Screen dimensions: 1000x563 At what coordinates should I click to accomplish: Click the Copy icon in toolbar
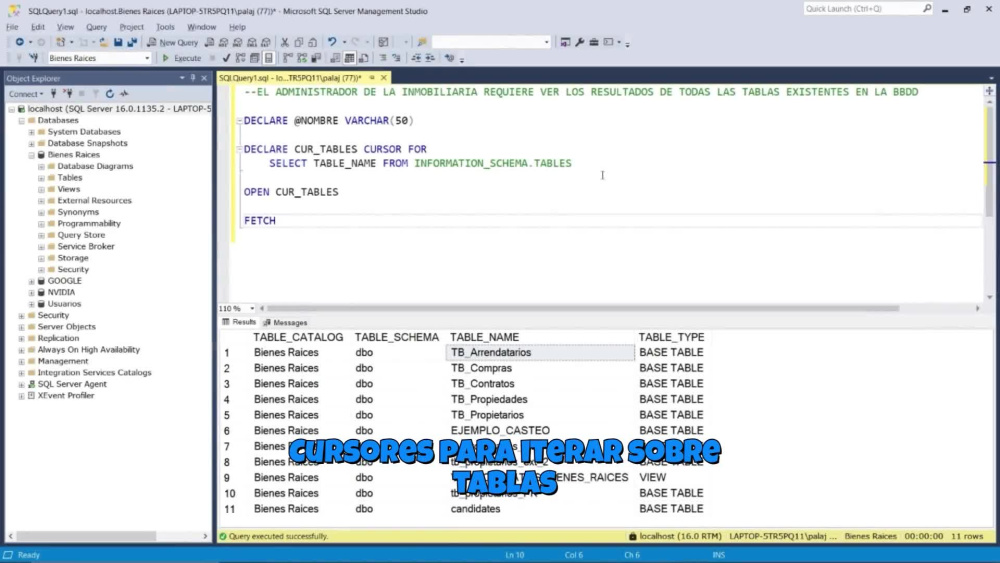(x=298, y=42)
